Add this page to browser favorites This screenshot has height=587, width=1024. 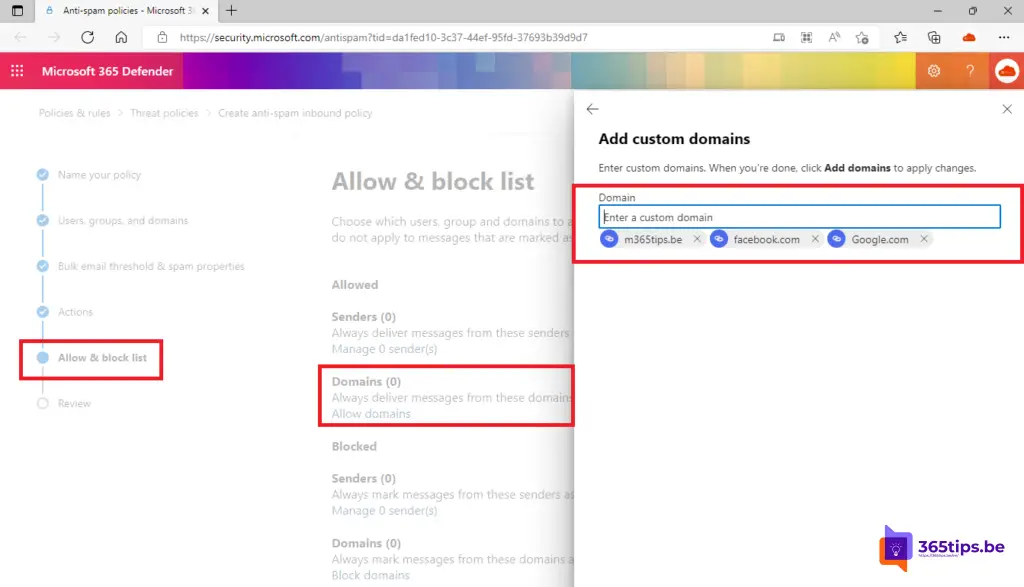pos(862,38)
